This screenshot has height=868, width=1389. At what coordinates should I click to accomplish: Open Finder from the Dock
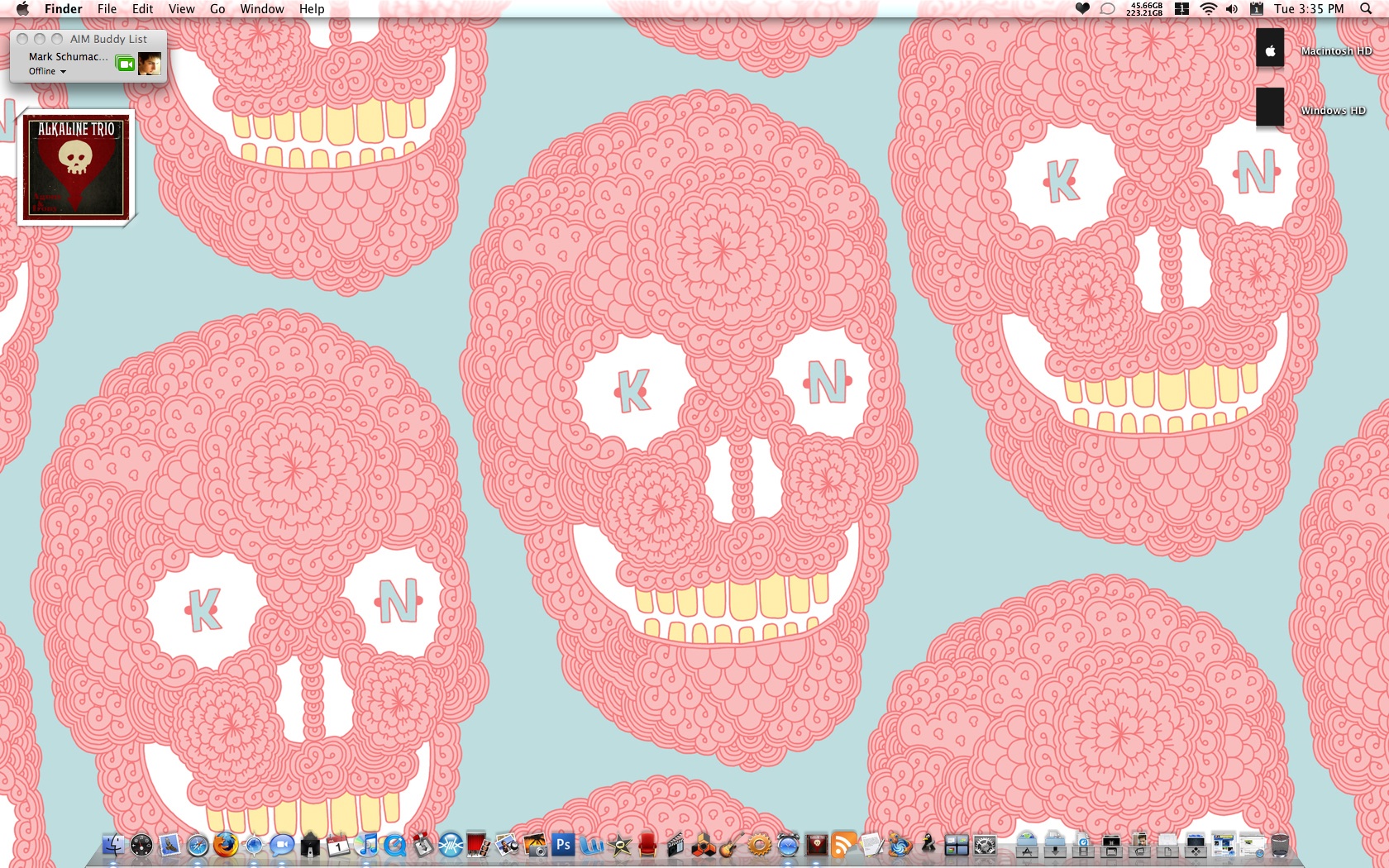tap(113, 845)
